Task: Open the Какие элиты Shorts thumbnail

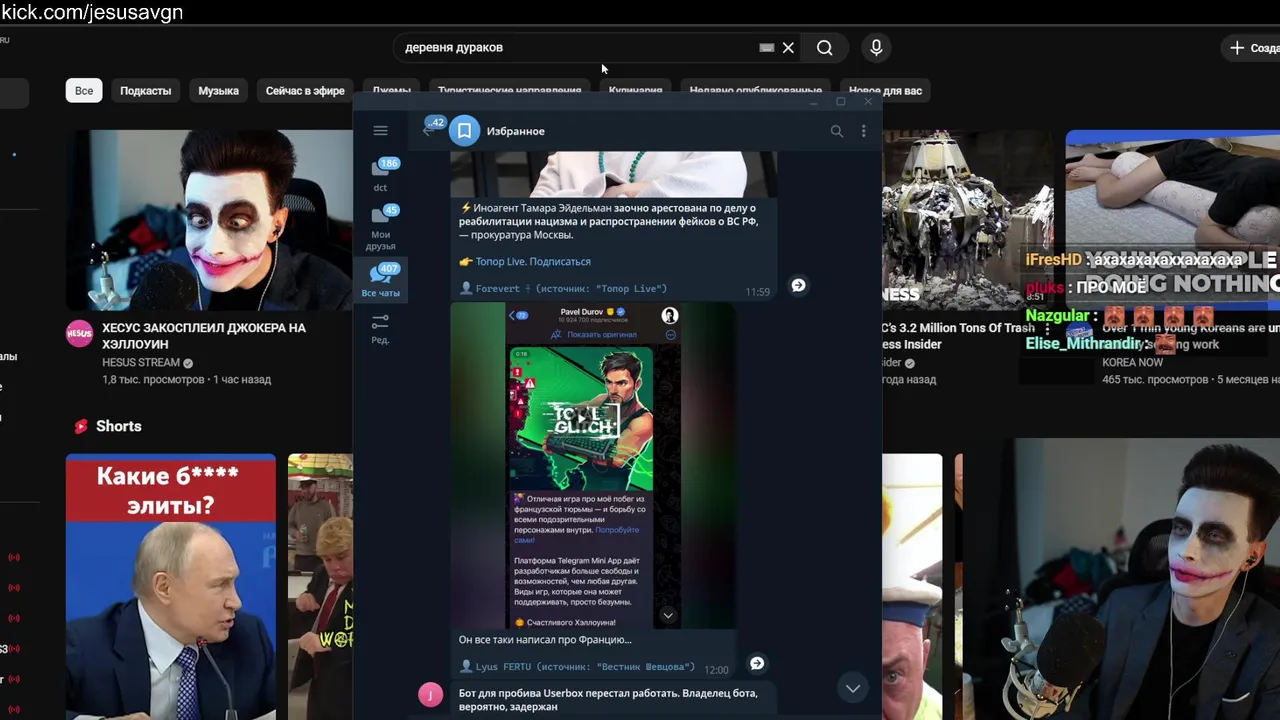Action: pyautogui.click(x=171, y=587)
